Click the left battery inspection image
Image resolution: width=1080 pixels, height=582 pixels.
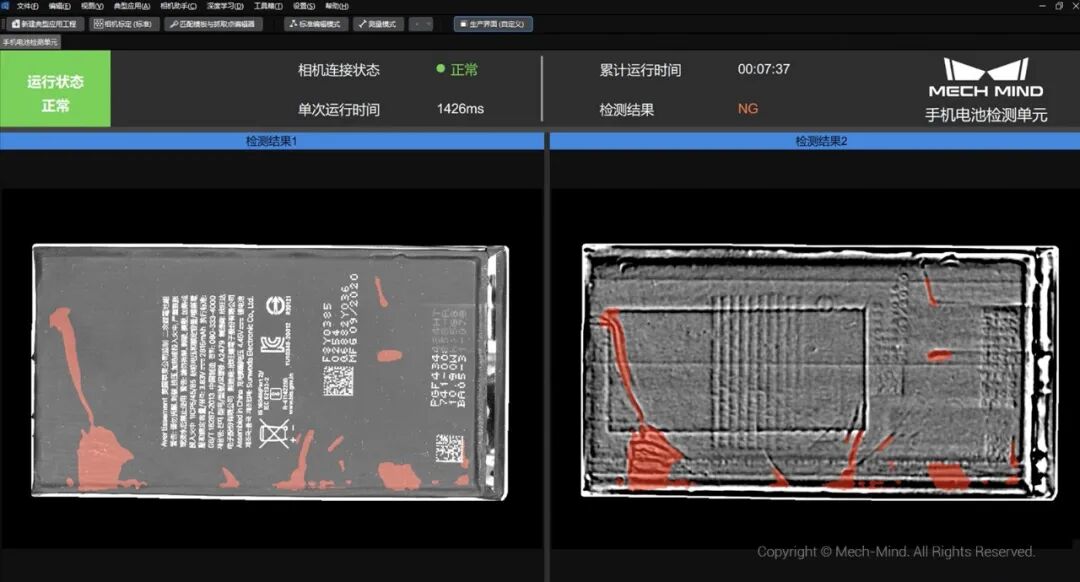(x=270, y=370)
